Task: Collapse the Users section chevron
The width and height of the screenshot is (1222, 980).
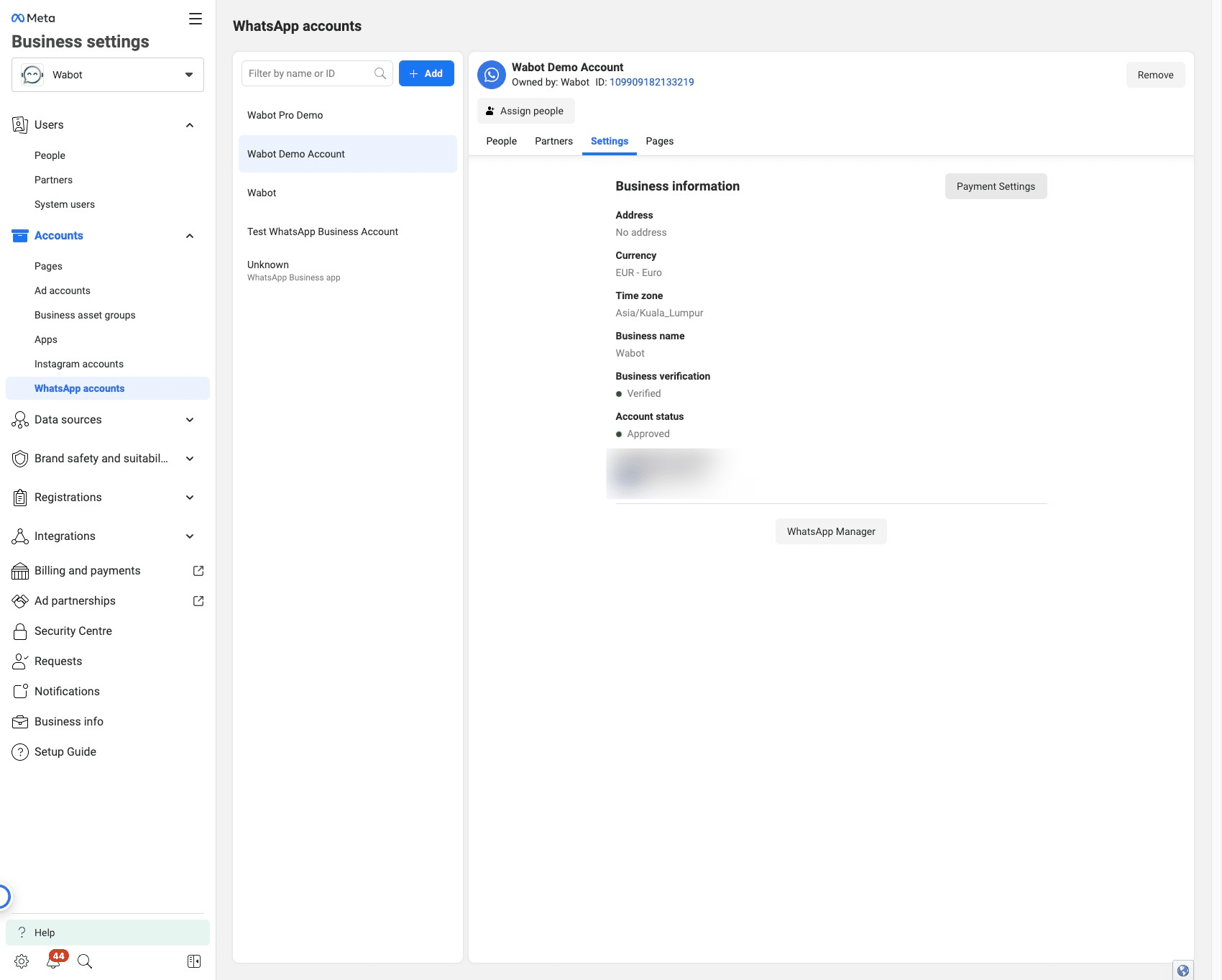Action: coord(190,125)
